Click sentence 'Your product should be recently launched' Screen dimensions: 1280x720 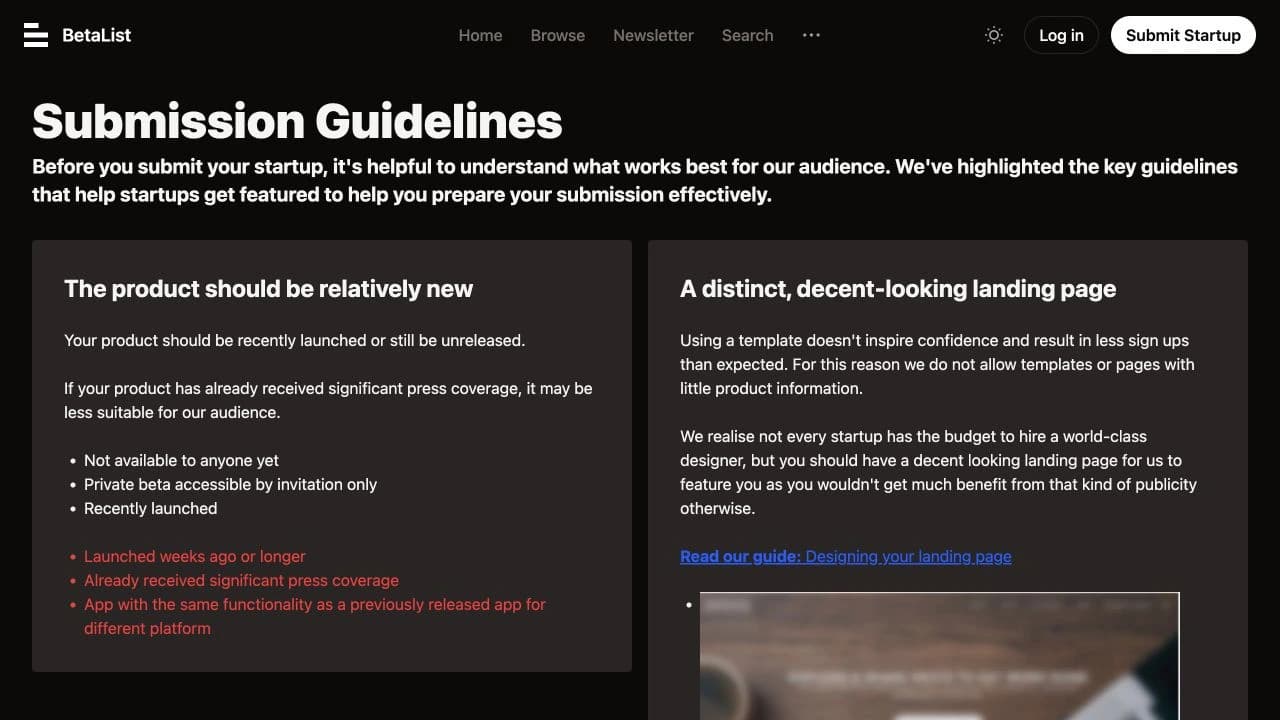pyautogui.click(x=294, y=340)
